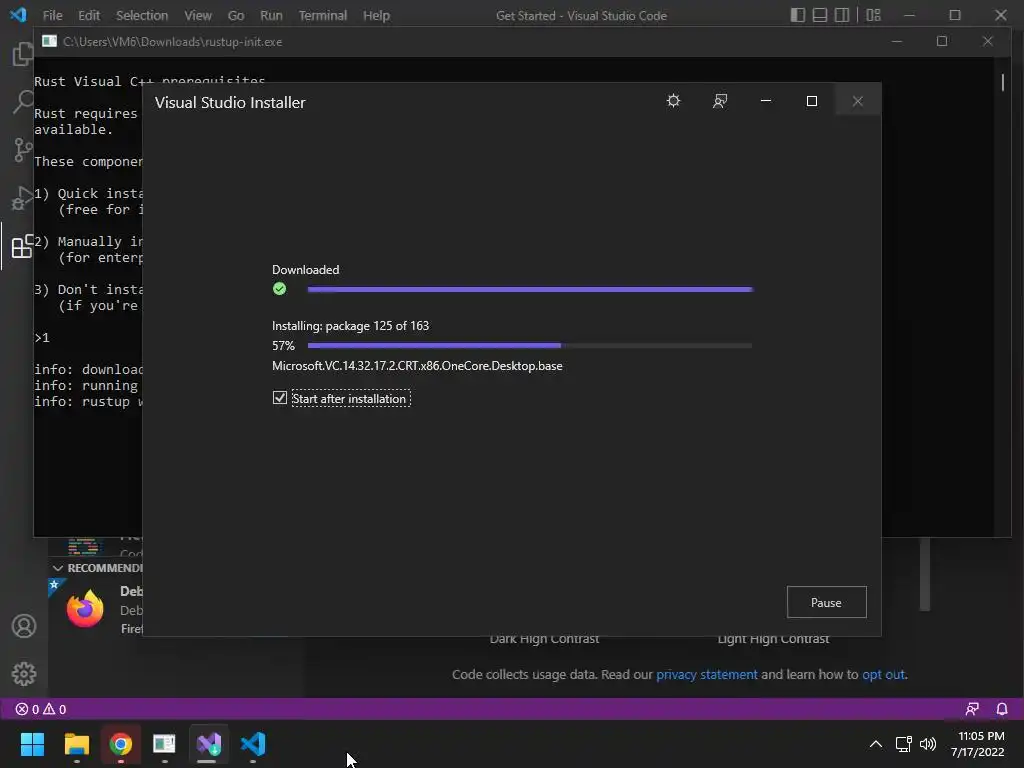This screenshot has width=1024, height=768.
Task: Click the opt out link
Action: point(884,675)
